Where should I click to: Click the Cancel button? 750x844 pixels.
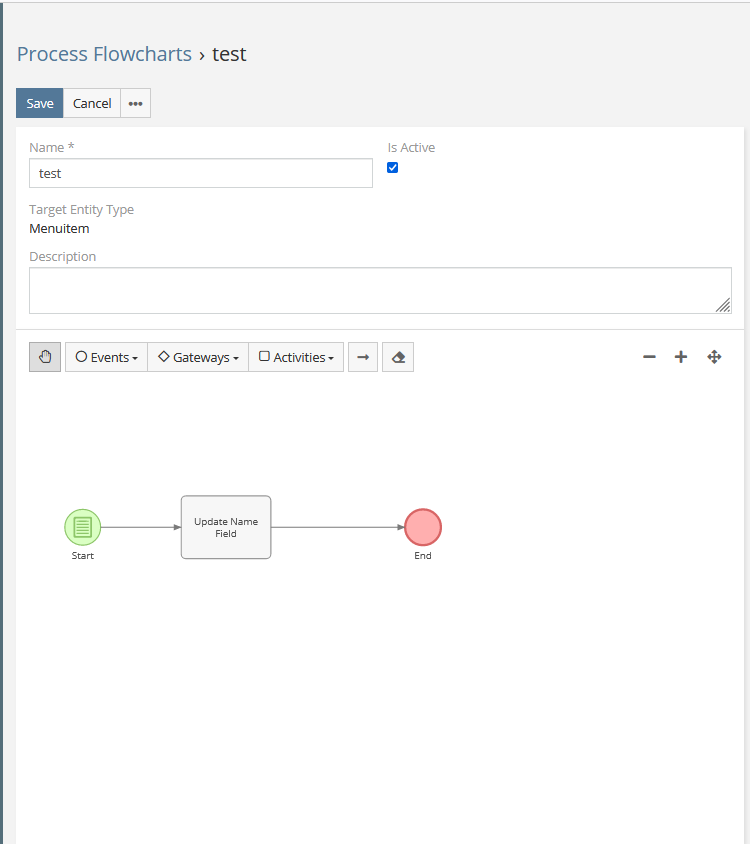[92, 103]
